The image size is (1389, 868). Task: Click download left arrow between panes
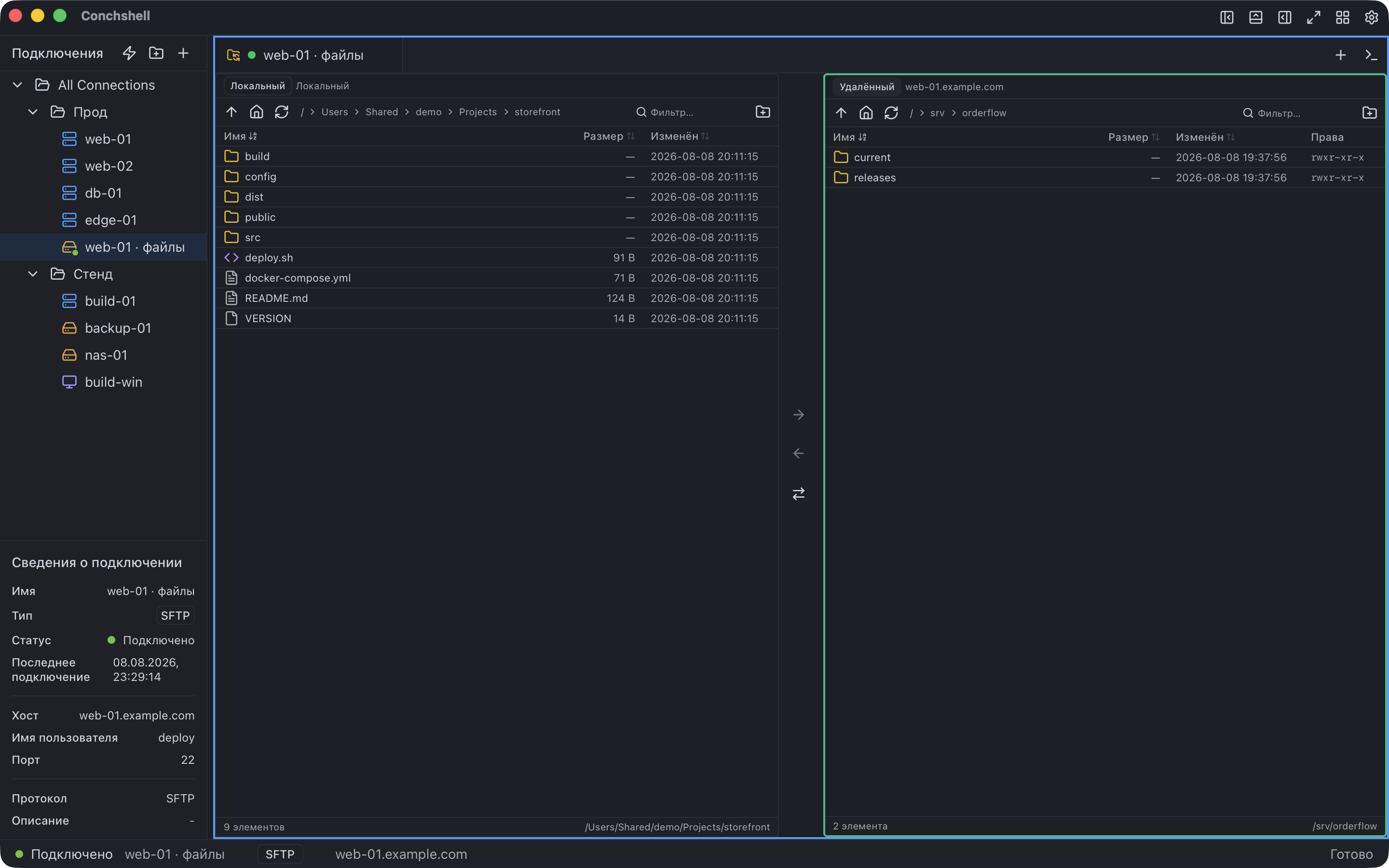tap(798, 453)
